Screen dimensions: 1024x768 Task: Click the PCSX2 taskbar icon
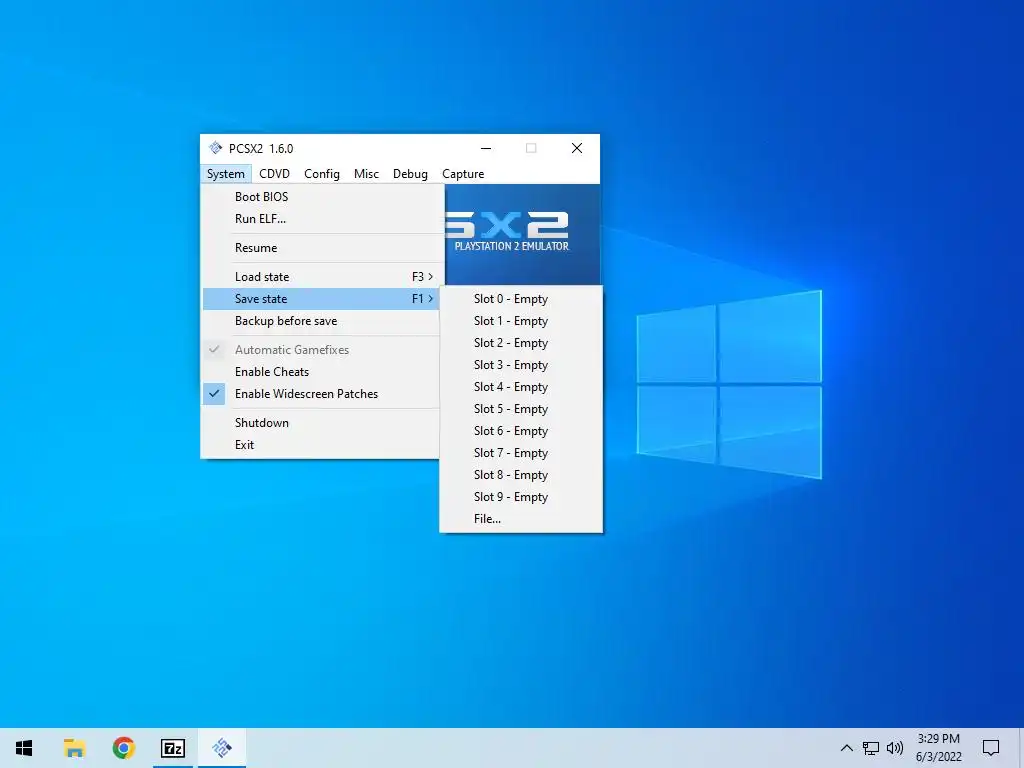click(x=222, y=748)
